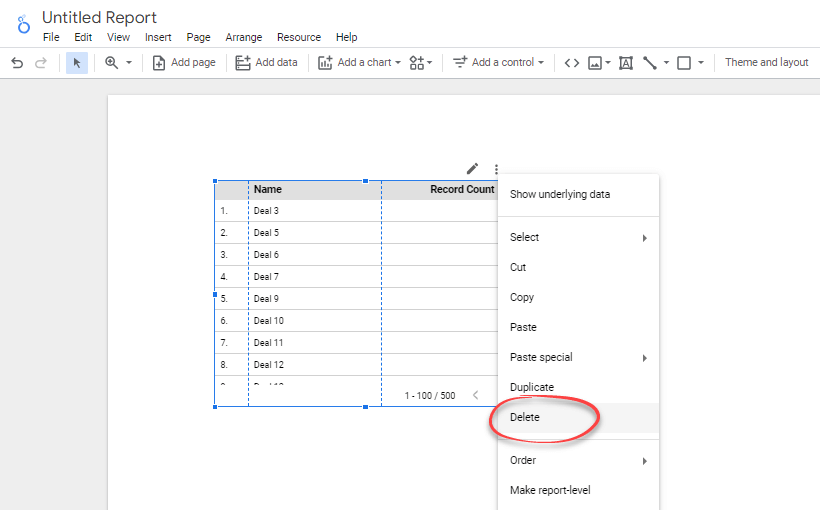
Task: Choose Make report-level in context menu
Action: (578, 490)
